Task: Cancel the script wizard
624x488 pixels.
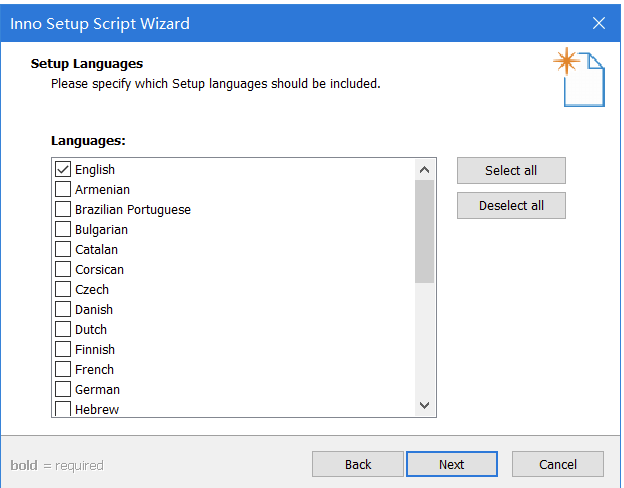Action: pos(558,464)
